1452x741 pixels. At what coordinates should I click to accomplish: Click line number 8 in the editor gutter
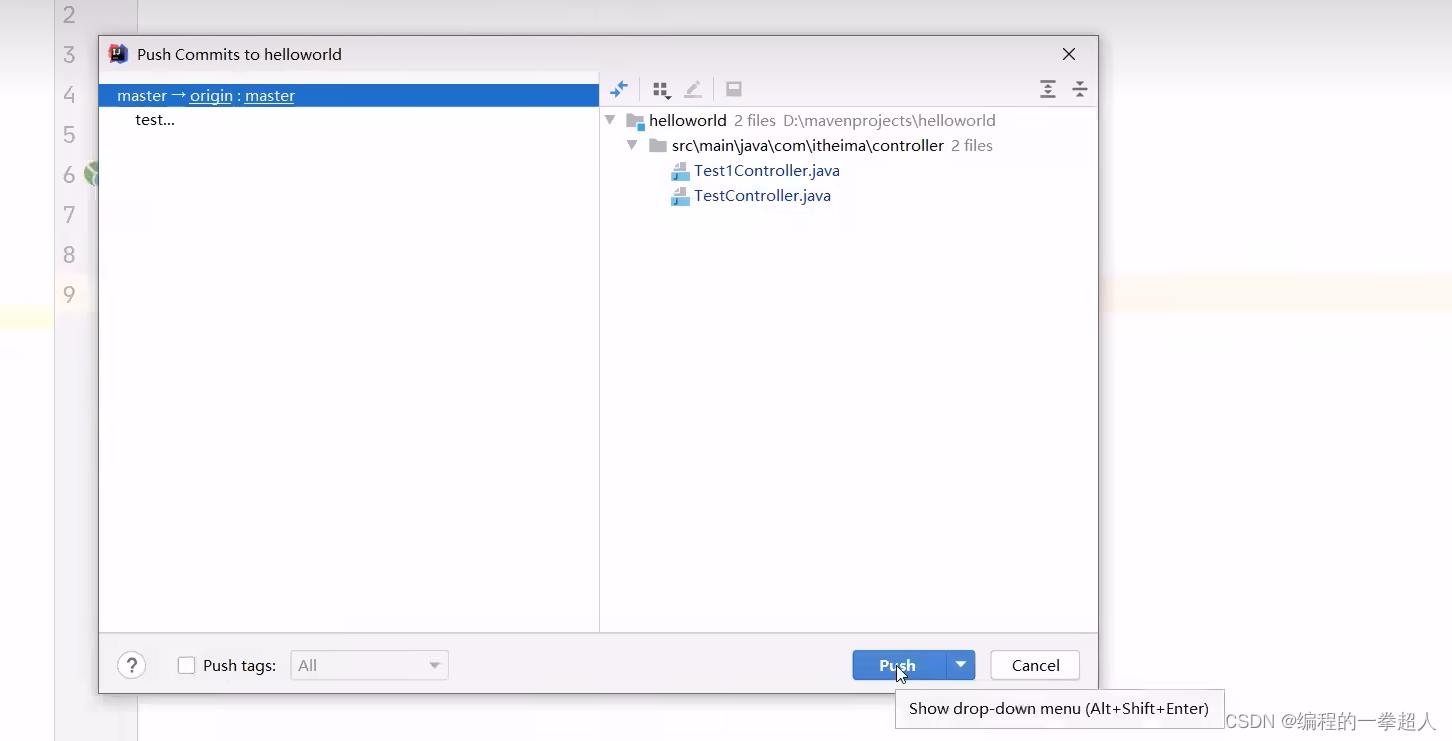69,254
